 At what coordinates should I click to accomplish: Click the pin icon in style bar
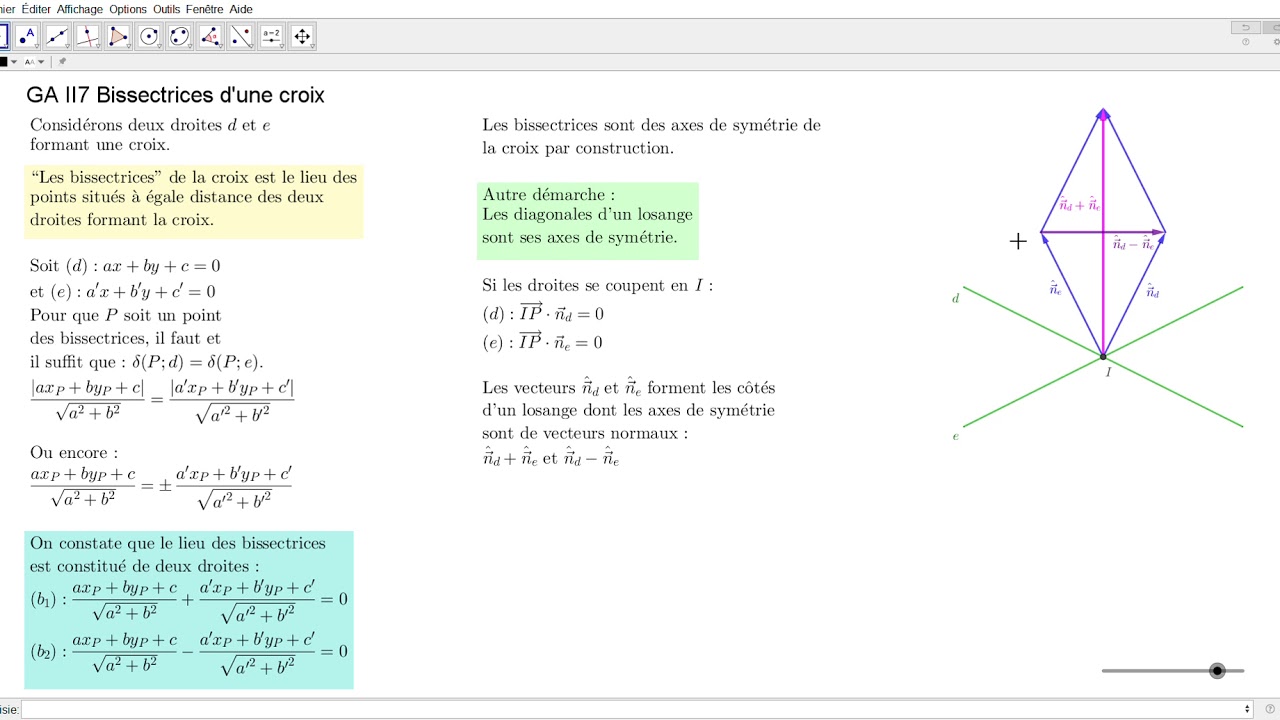pos(62,61)
